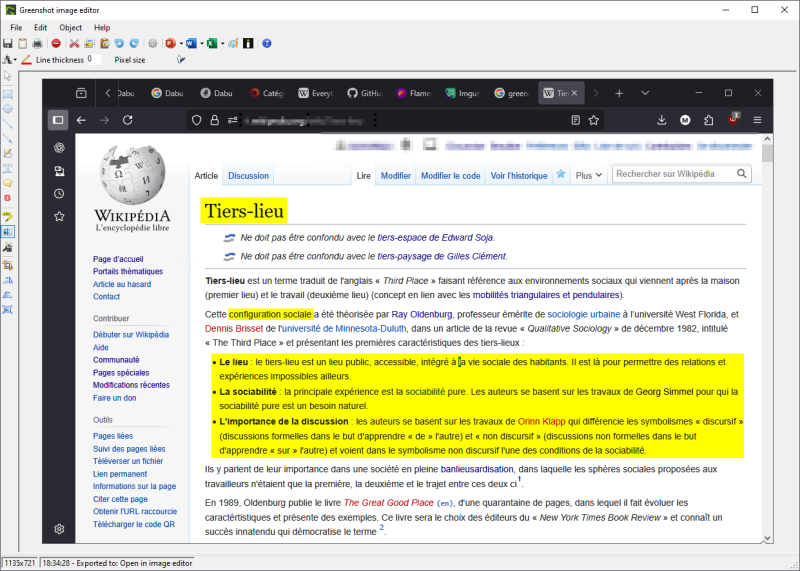Undo the last action
This screenshot has height=571, width=800.
click(x=119, y=43)
